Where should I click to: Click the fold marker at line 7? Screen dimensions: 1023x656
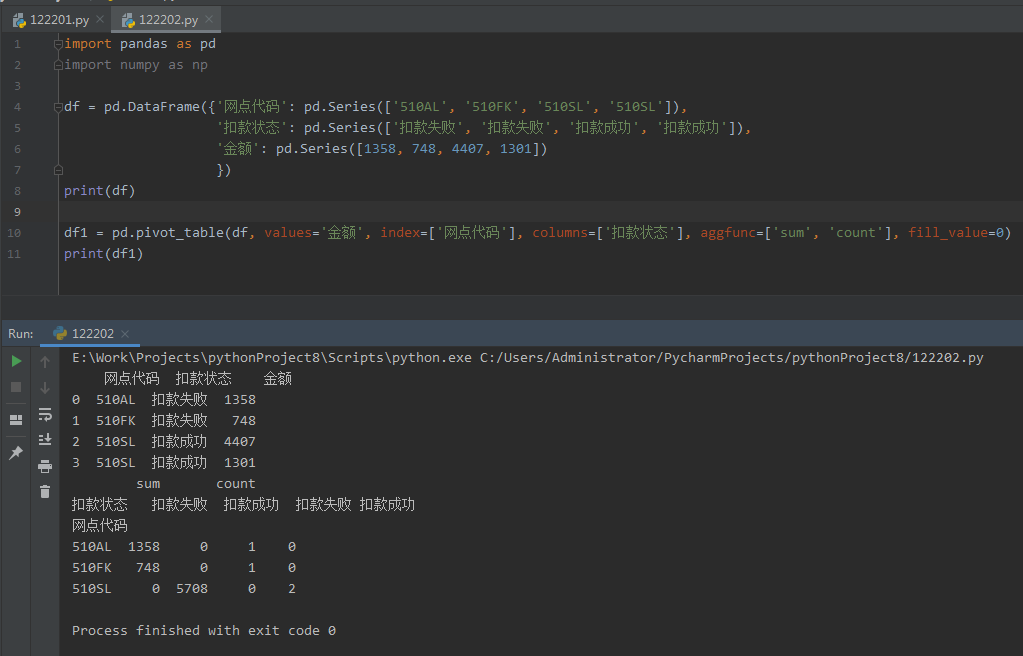[58, 170]
